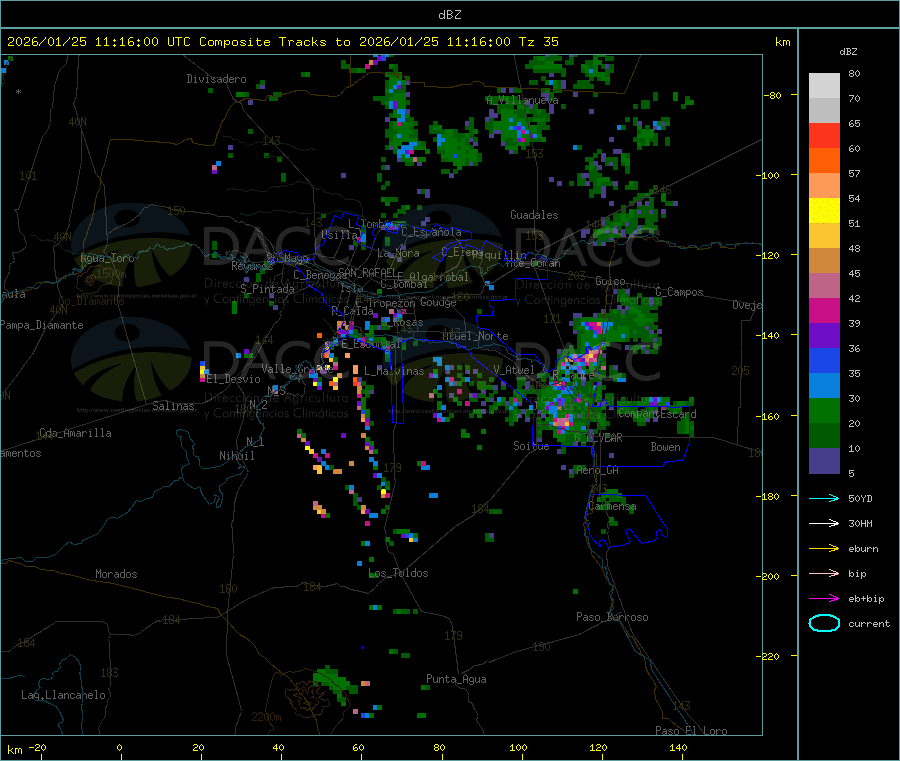Click the -220 km tick on right axis
This screenshot has width=900, height=761.
click(x=770, y=656)
